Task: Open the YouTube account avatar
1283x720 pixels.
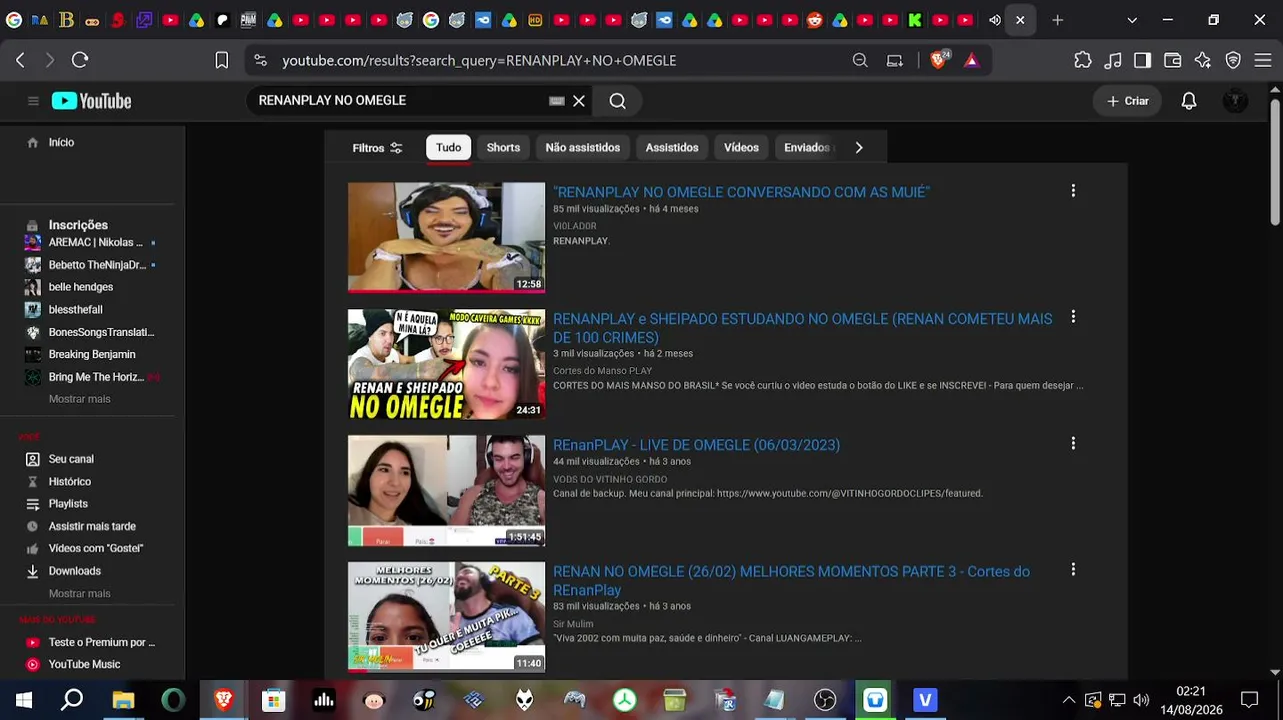Action: 1236,101
